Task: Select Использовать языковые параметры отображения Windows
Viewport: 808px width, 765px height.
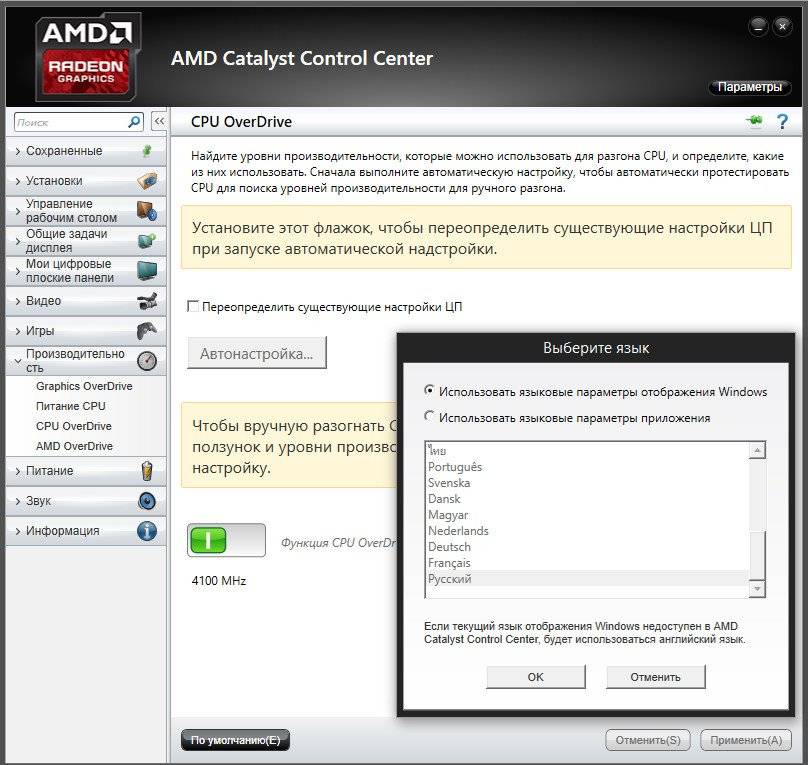Action: click(429, 390)
